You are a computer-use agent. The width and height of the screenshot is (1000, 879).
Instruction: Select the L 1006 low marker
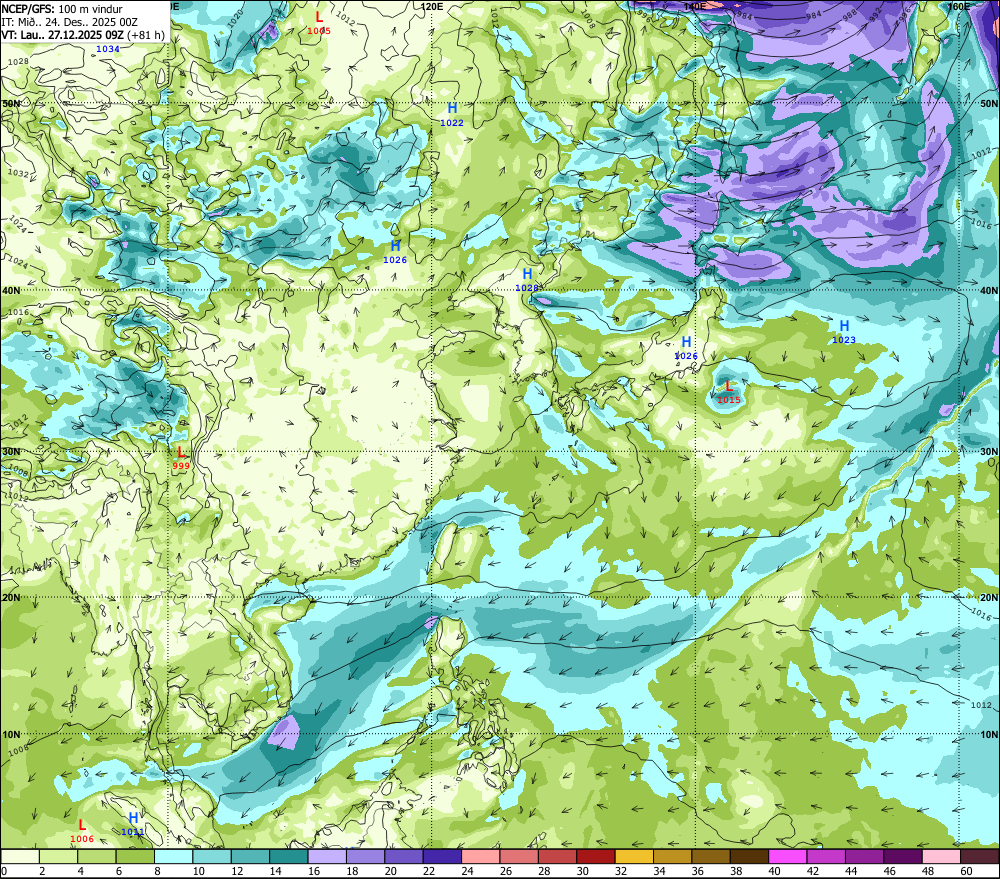point(82,831)
